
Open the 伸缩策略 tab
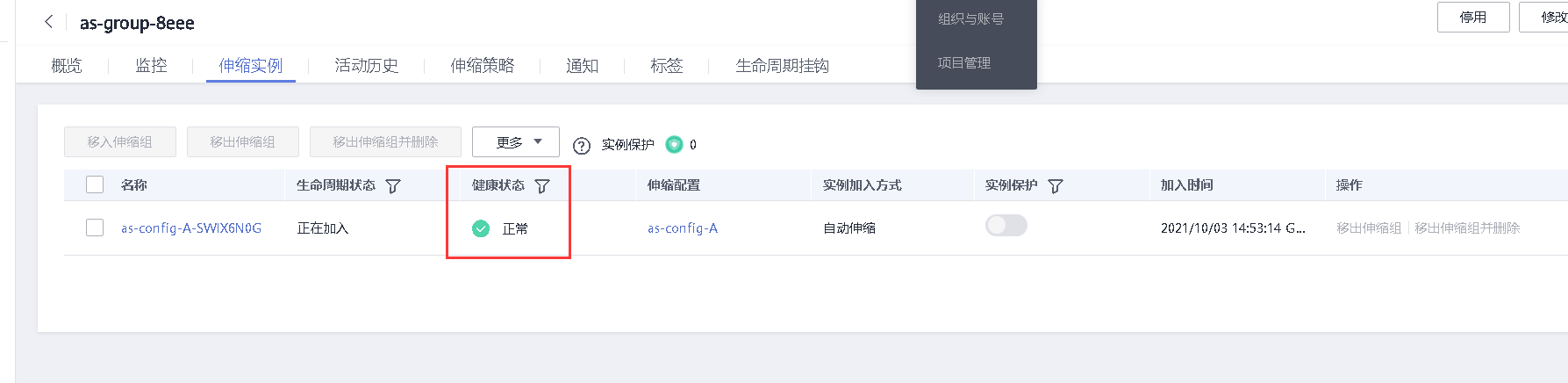(482, 66)
